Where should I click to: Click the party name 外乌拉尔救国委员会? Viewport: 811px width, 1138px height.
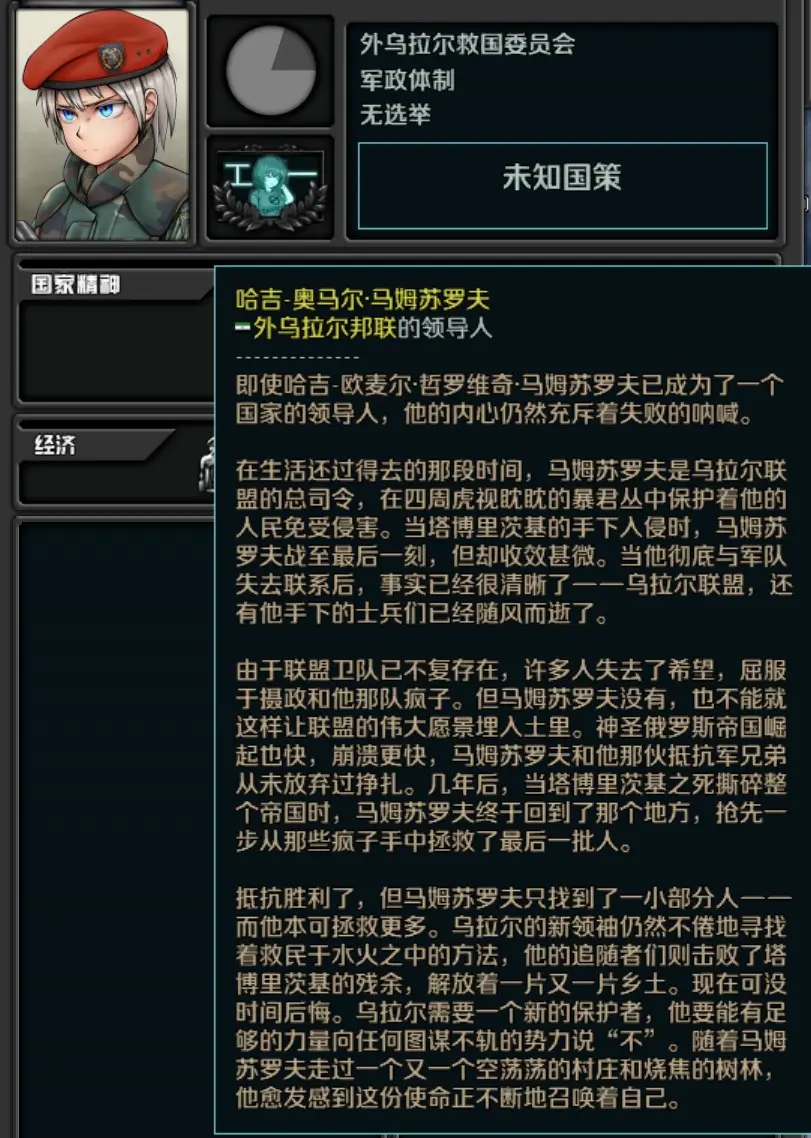click(468, 44)
